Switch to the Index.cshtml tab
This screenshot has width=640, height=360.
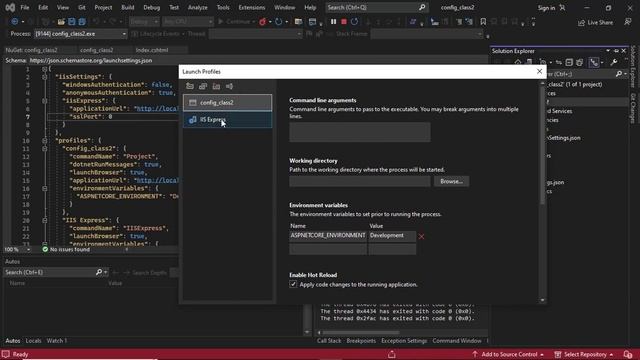tap(152, 50)
